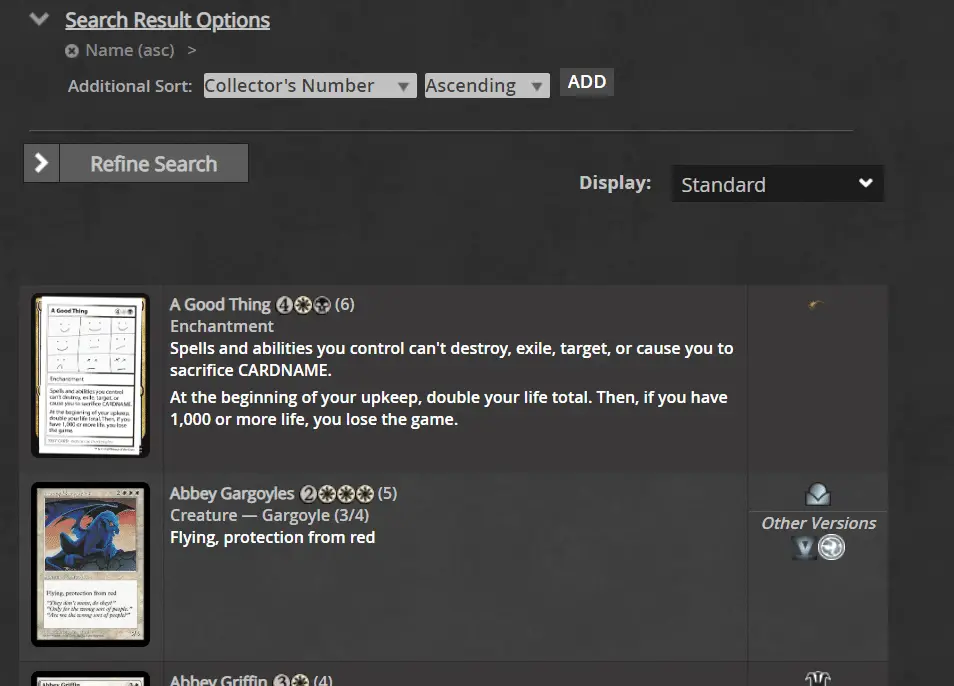
Task: Click the ADD sort button
Action: point(587,82)
